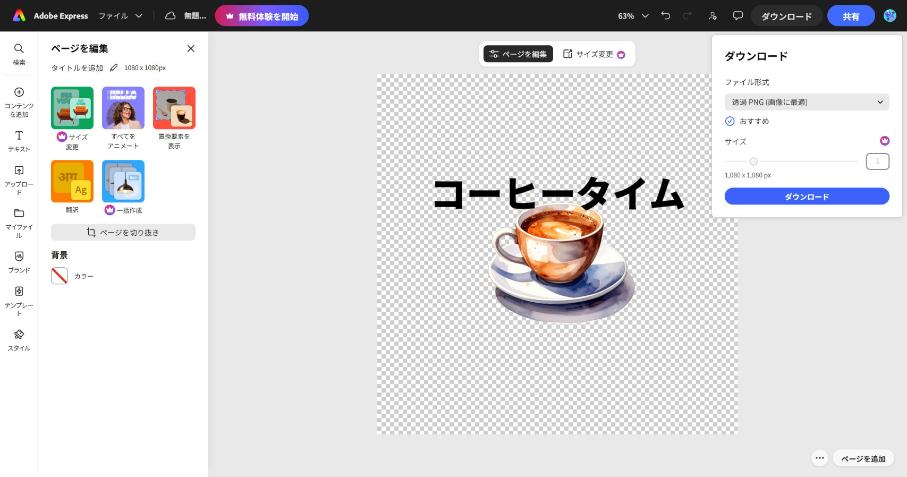This screenshot has height=477, width=907.
Task: Open the user profile avatar
Action: tap(890, 16)
